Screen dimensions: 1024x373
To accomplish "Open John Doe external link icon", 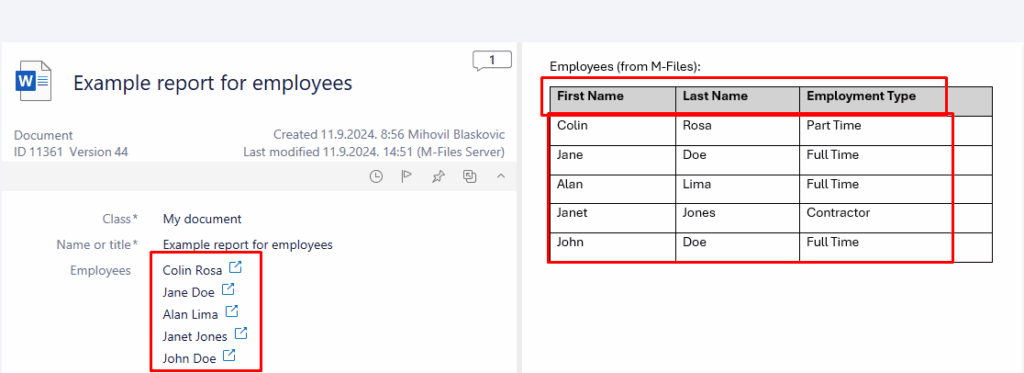I will point(229,355).
